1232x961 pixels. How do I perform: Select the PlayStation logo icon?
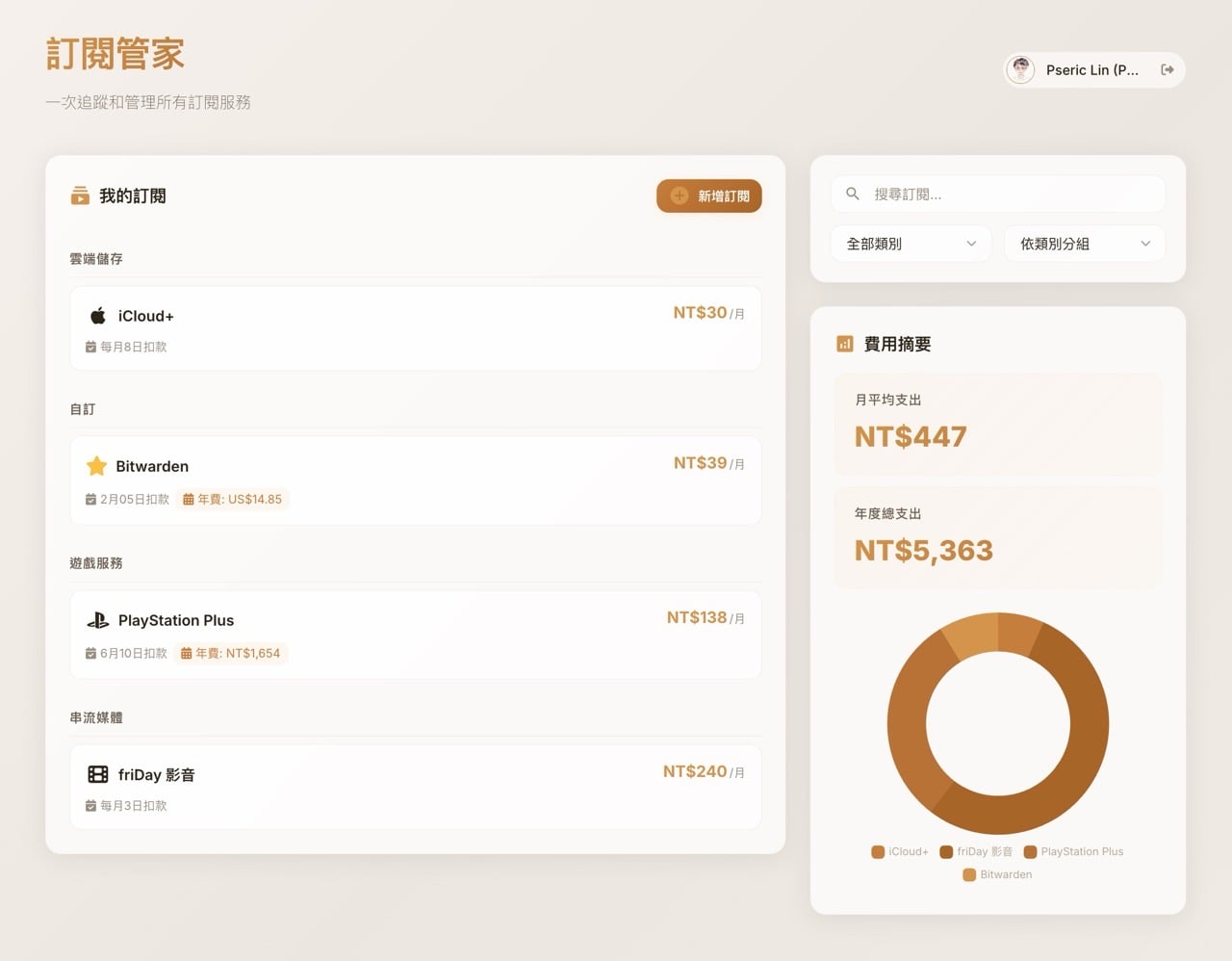click(x=97, y=620)
